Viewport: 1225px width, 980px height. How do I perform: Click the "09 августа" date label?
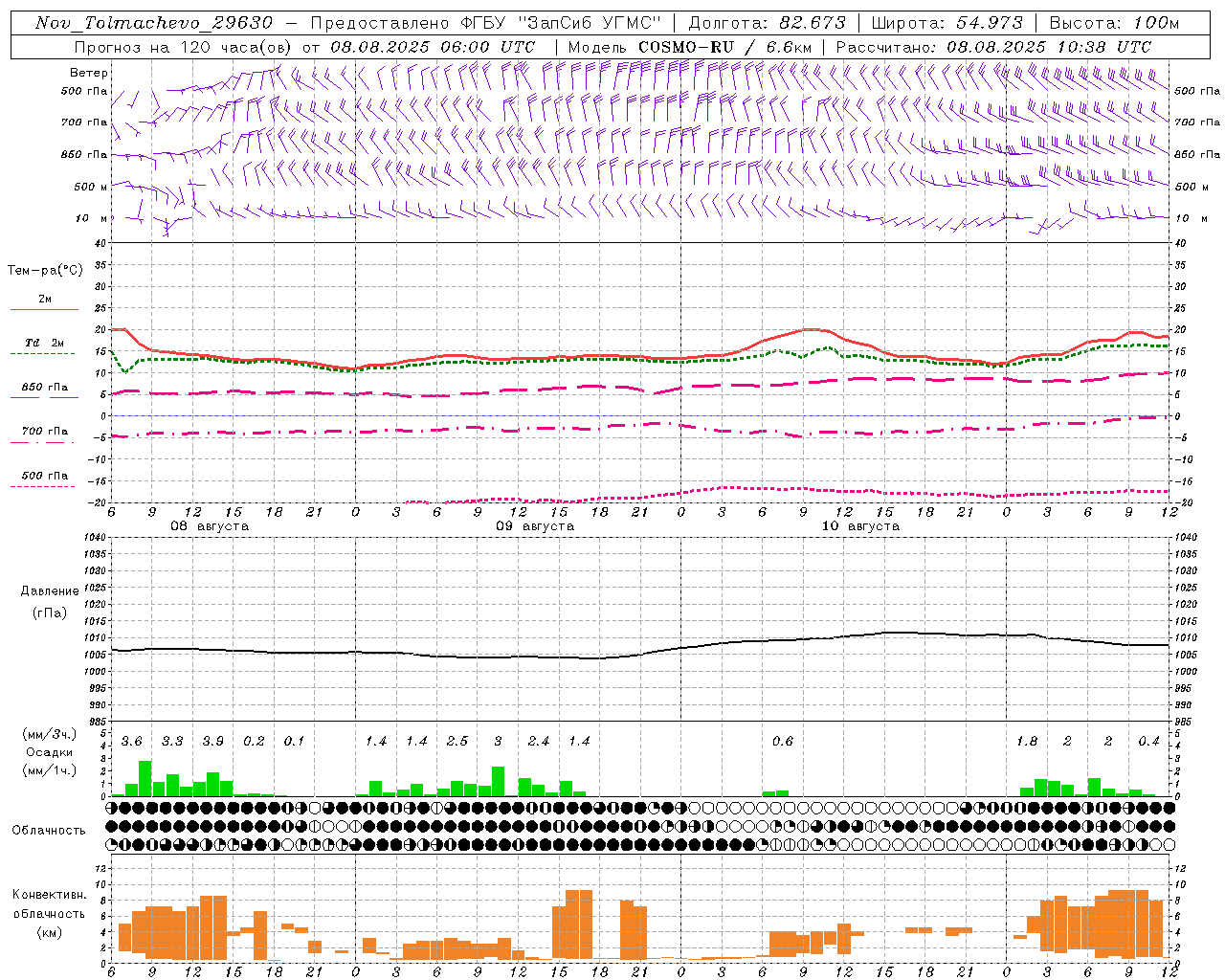pyautogui.click(x=535, y=526)
